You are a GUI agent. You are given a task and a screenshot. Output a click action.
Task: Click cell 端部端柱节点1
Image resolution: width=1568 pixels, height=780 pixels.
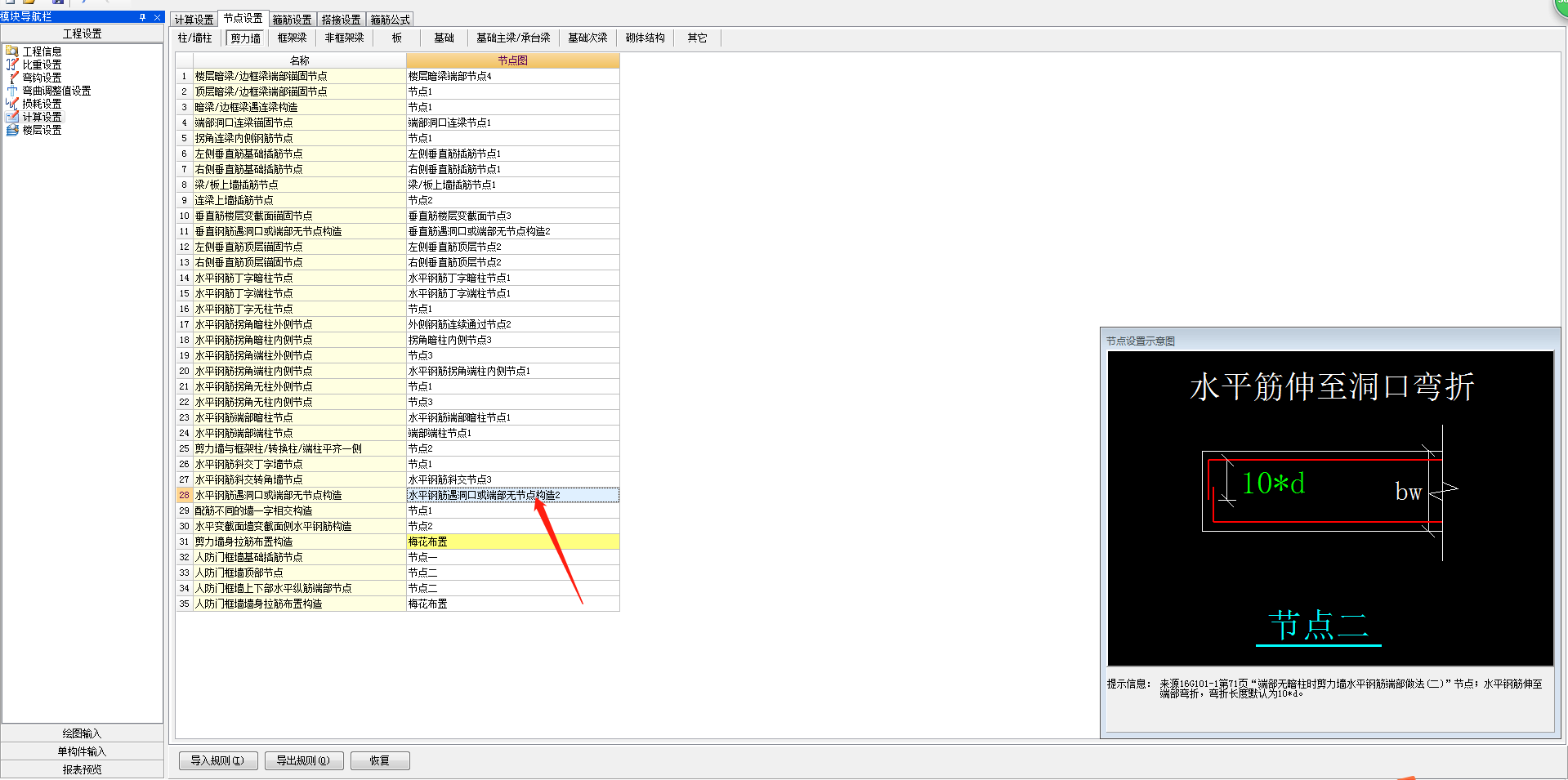pyautogui.click(x=512, y=433)
